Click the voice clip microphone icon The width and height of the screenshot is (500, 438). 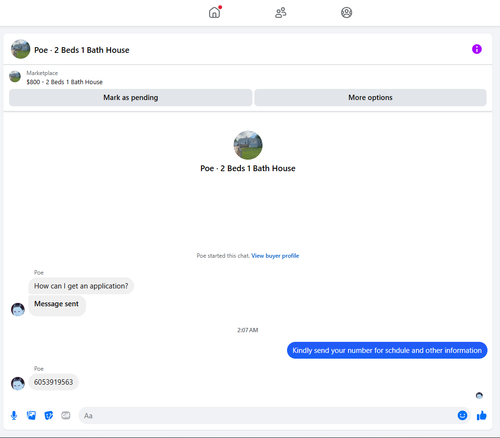pyautogui.click(x=14, y=415)
